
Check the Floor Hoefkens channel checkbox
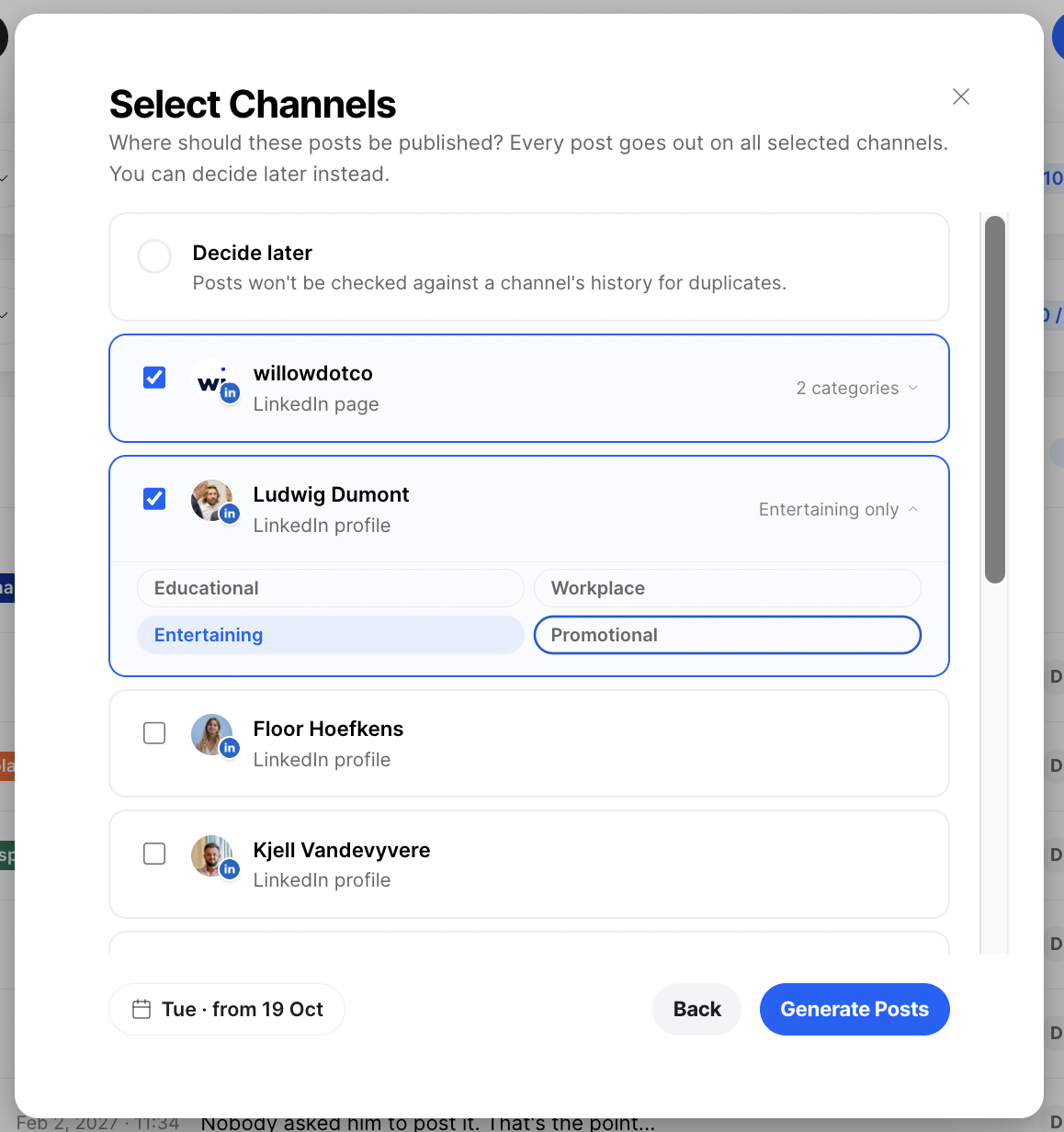154,733
